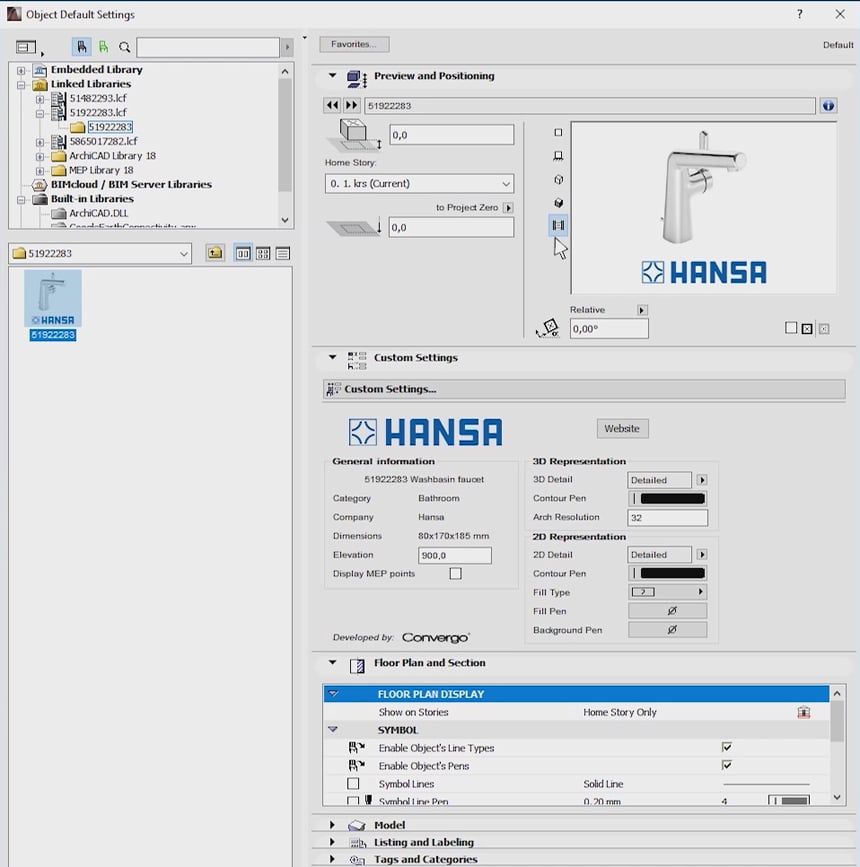Open the 2D Detail flyout arrow
860x867 pixels.
[x=702, y=555]
